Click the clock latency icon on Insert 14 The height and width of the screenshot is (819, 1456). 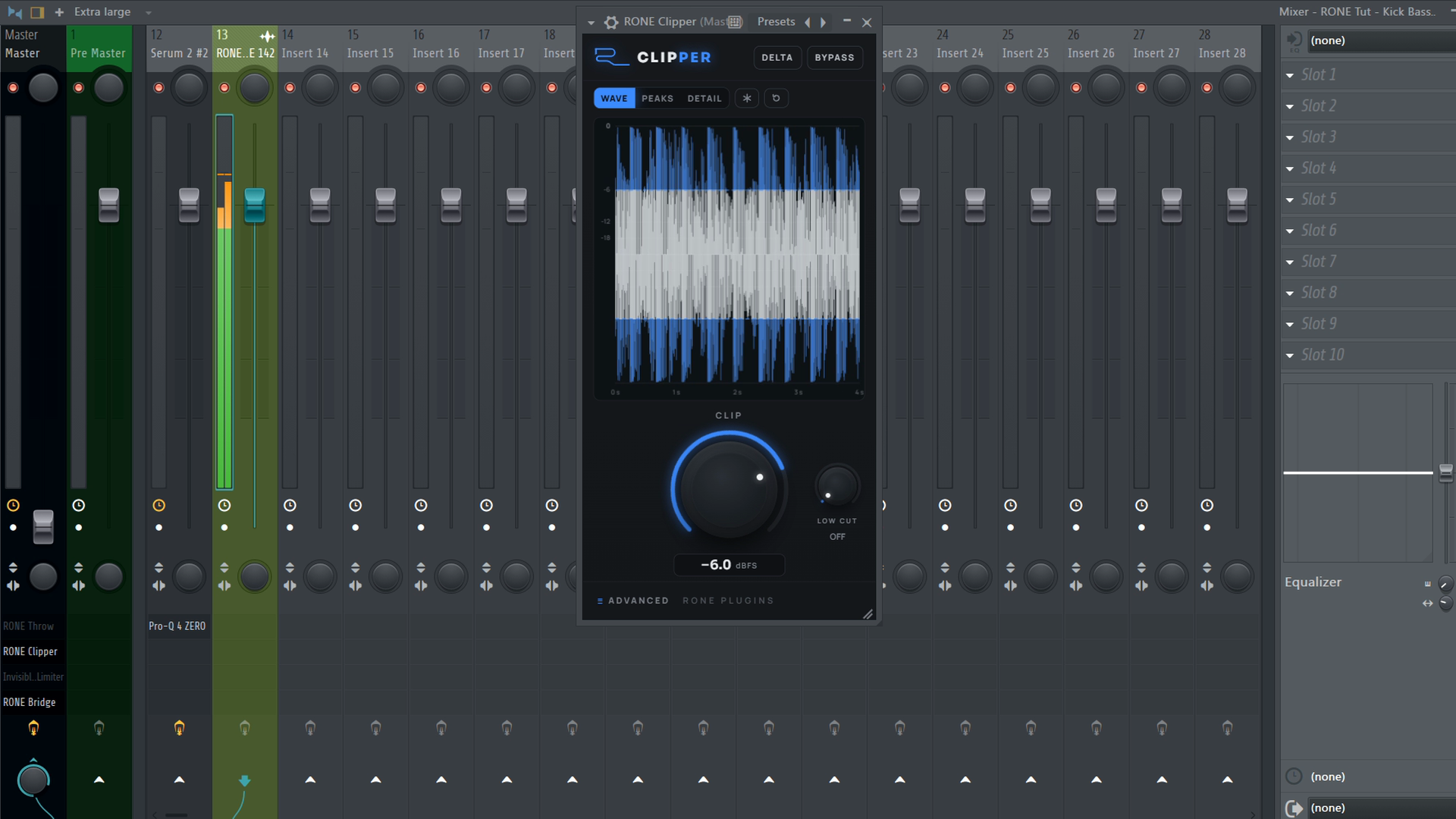290,505
